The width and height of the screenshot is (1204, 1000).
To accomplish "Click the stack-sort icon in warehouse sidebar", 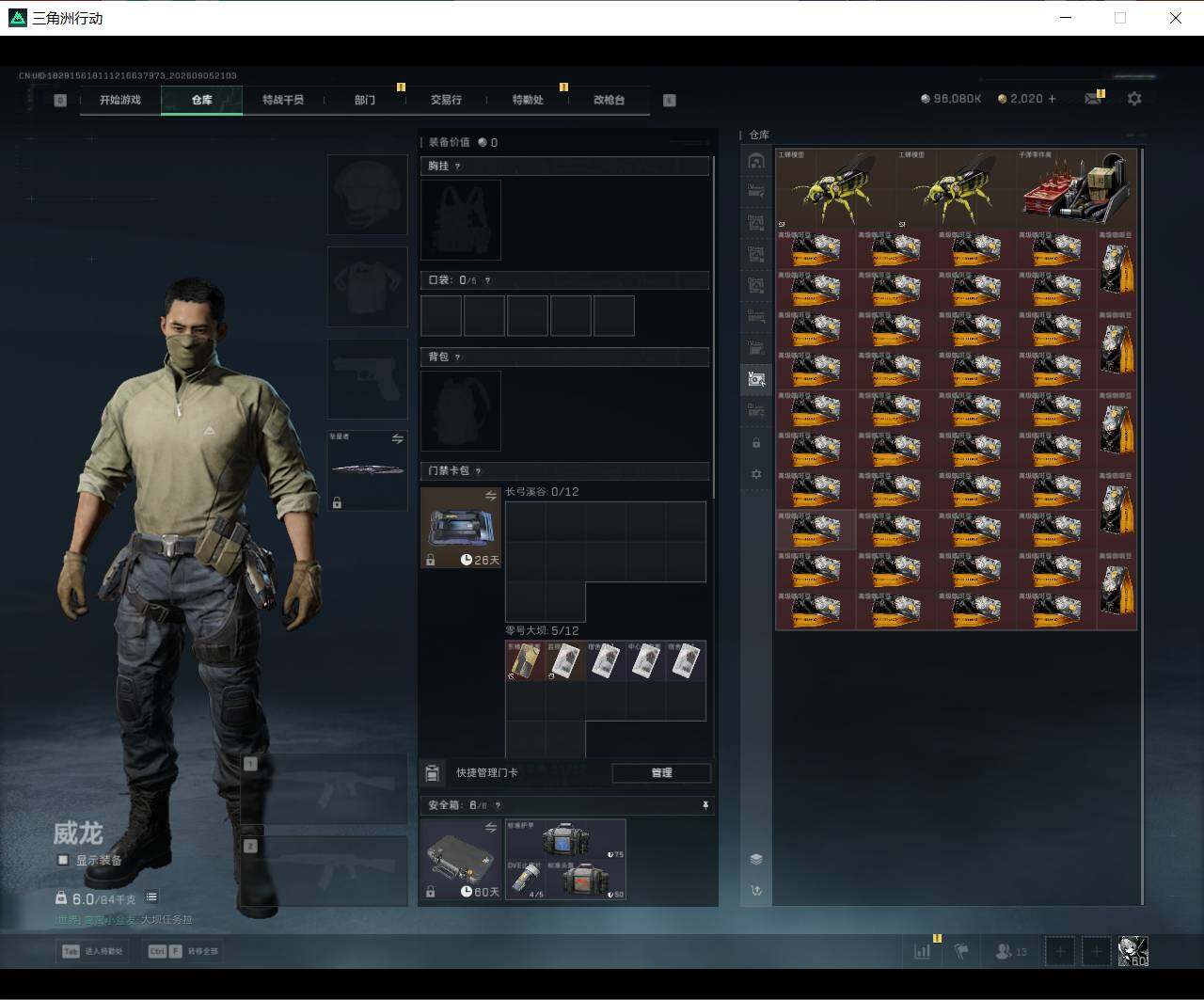I will [x=755, y=859].
